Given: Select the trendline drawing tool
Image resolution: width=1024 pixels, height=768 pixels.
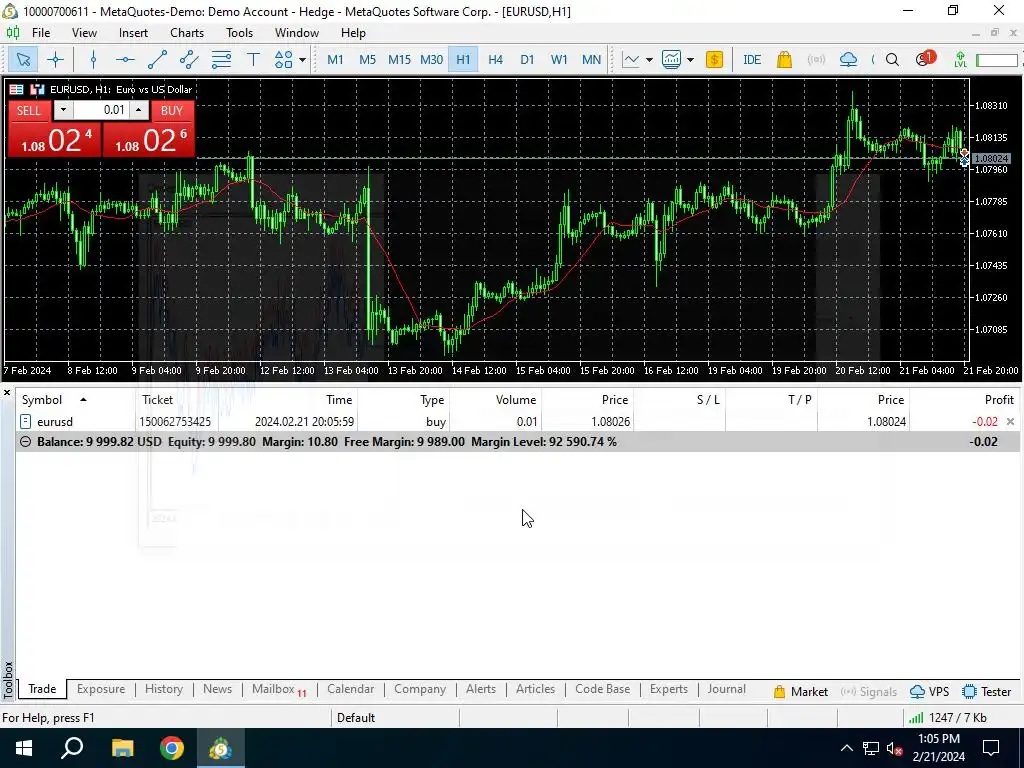Looking at the screenshot, I should coord(157,60).
